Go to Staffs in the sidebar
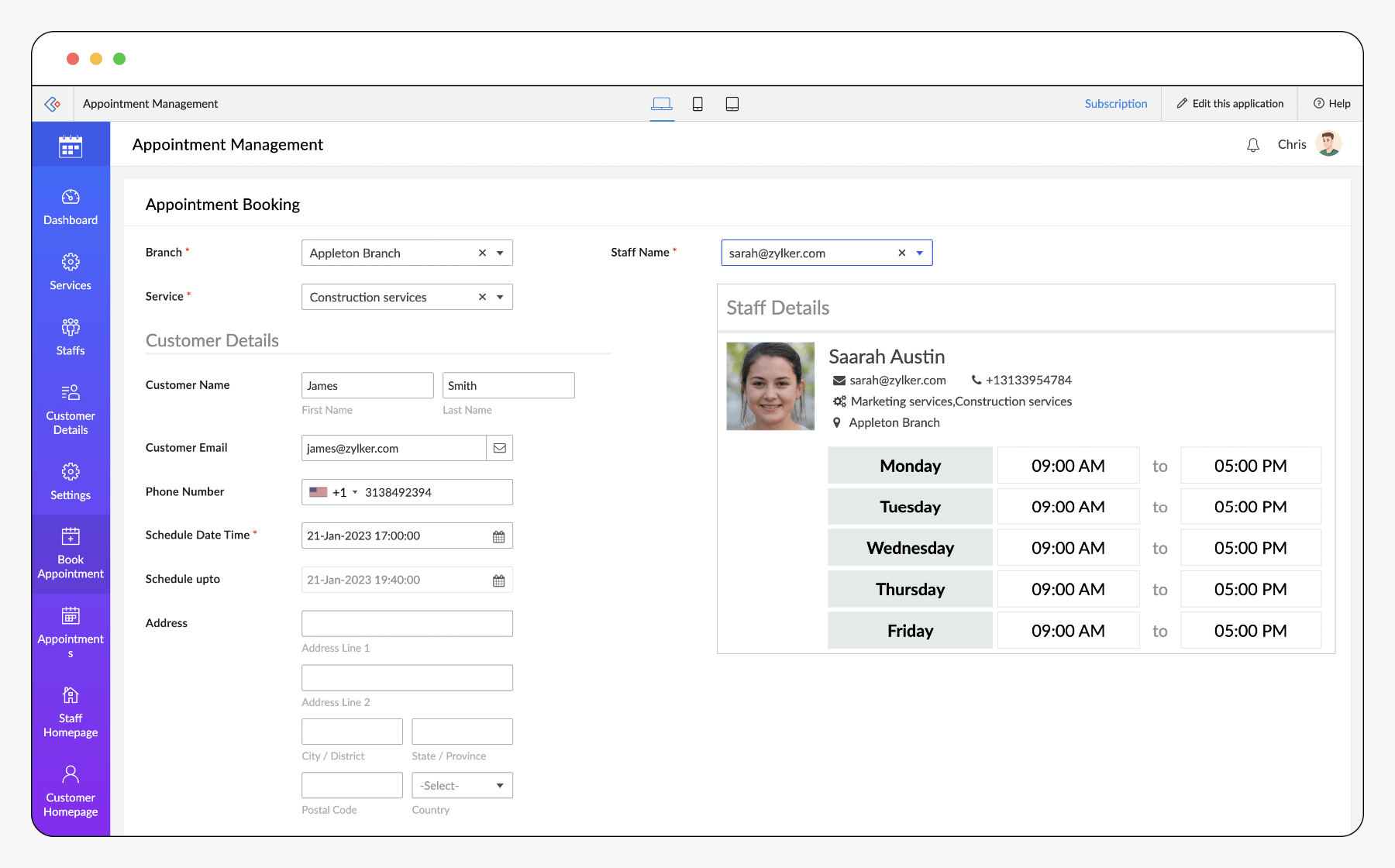The image size is (1395, 868). pyautogui.click(x=71, y=337)
